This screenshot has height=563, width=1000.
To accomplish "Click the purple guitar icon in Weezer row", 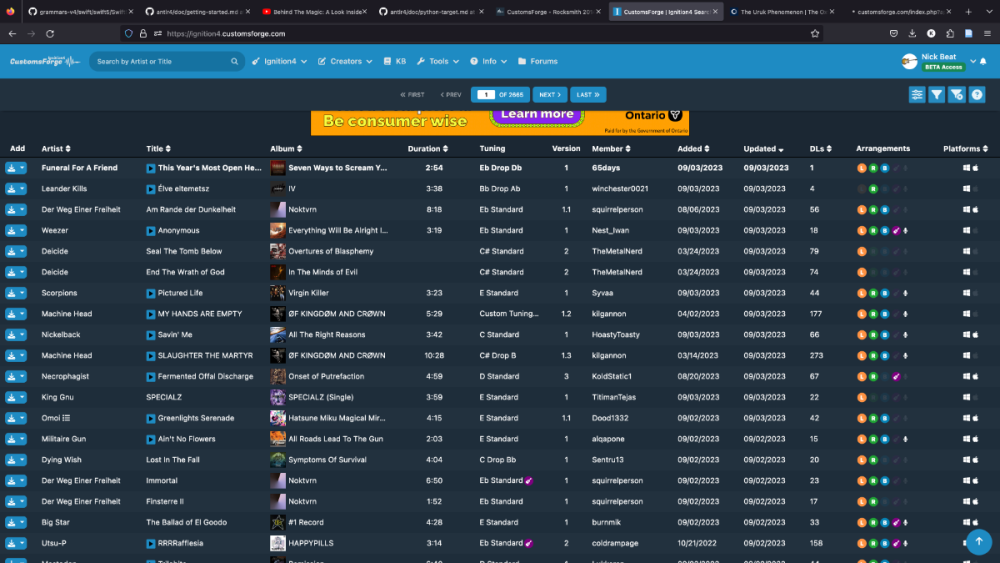I will coord(896,231).
